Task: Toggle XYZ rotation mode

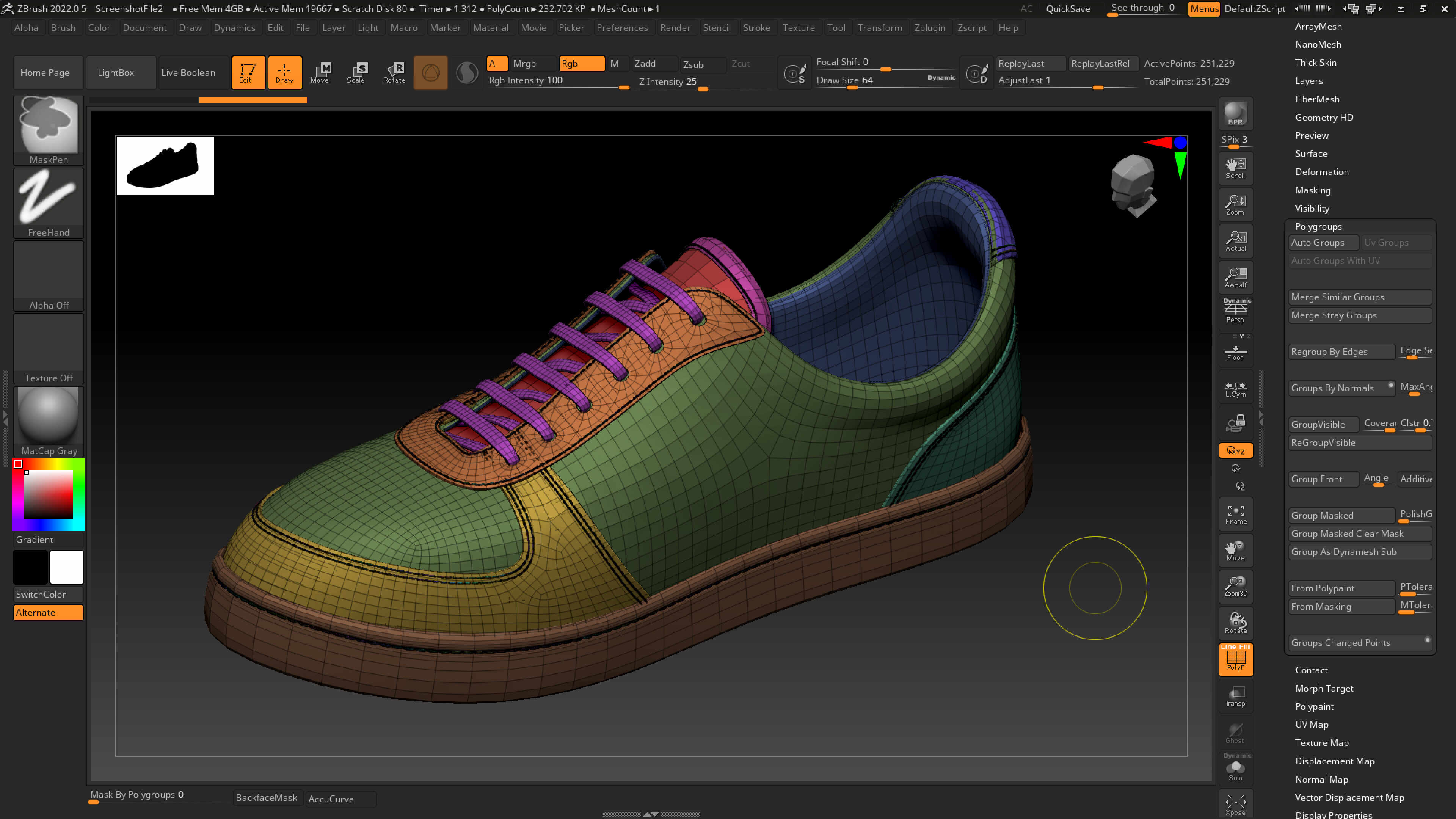Action: 1236,450
